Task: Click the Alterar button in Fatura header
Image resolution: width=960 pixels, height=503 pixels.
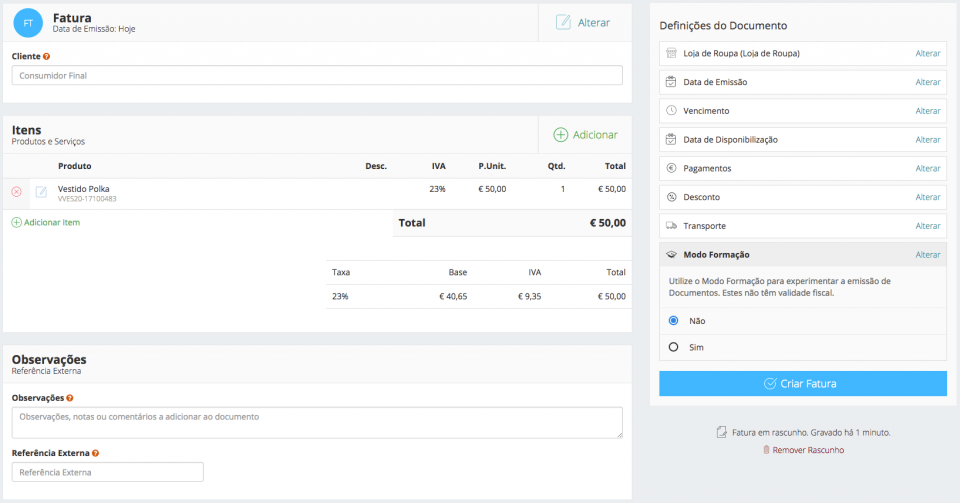Action: pyautogui.click(x=584, y=22)
